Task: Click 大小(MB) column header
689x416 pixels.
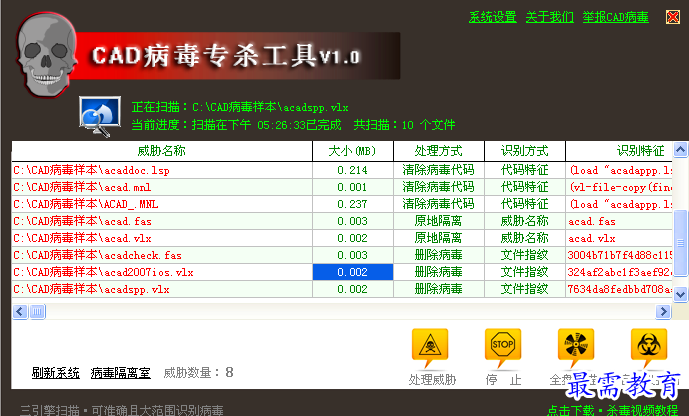Action: point(352,151)
